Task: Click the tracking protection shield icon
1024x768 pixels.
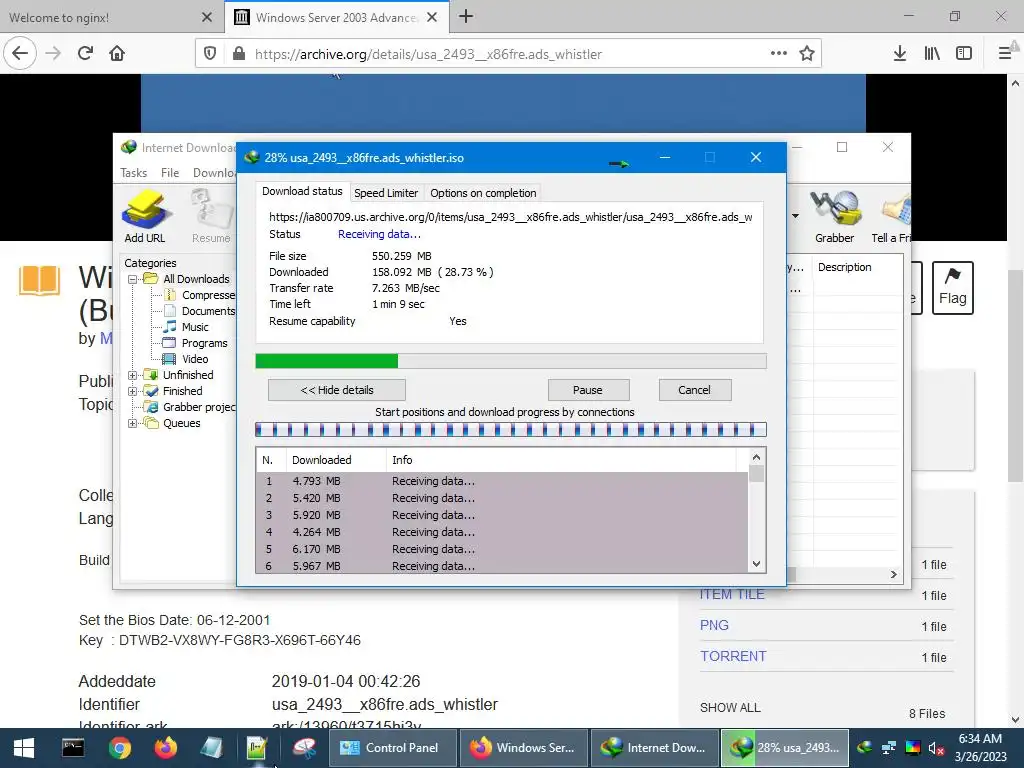Action: (x=210, y=54)
